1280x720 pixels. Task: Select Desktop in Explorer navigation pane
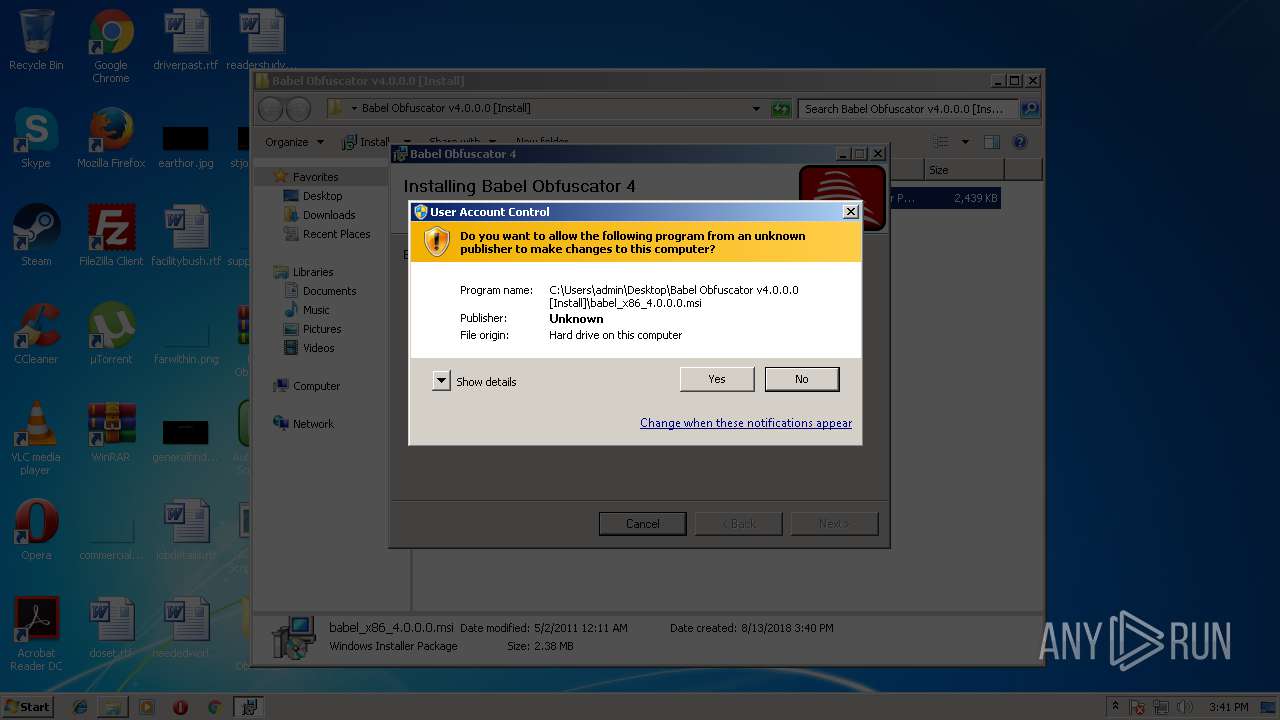322,196
